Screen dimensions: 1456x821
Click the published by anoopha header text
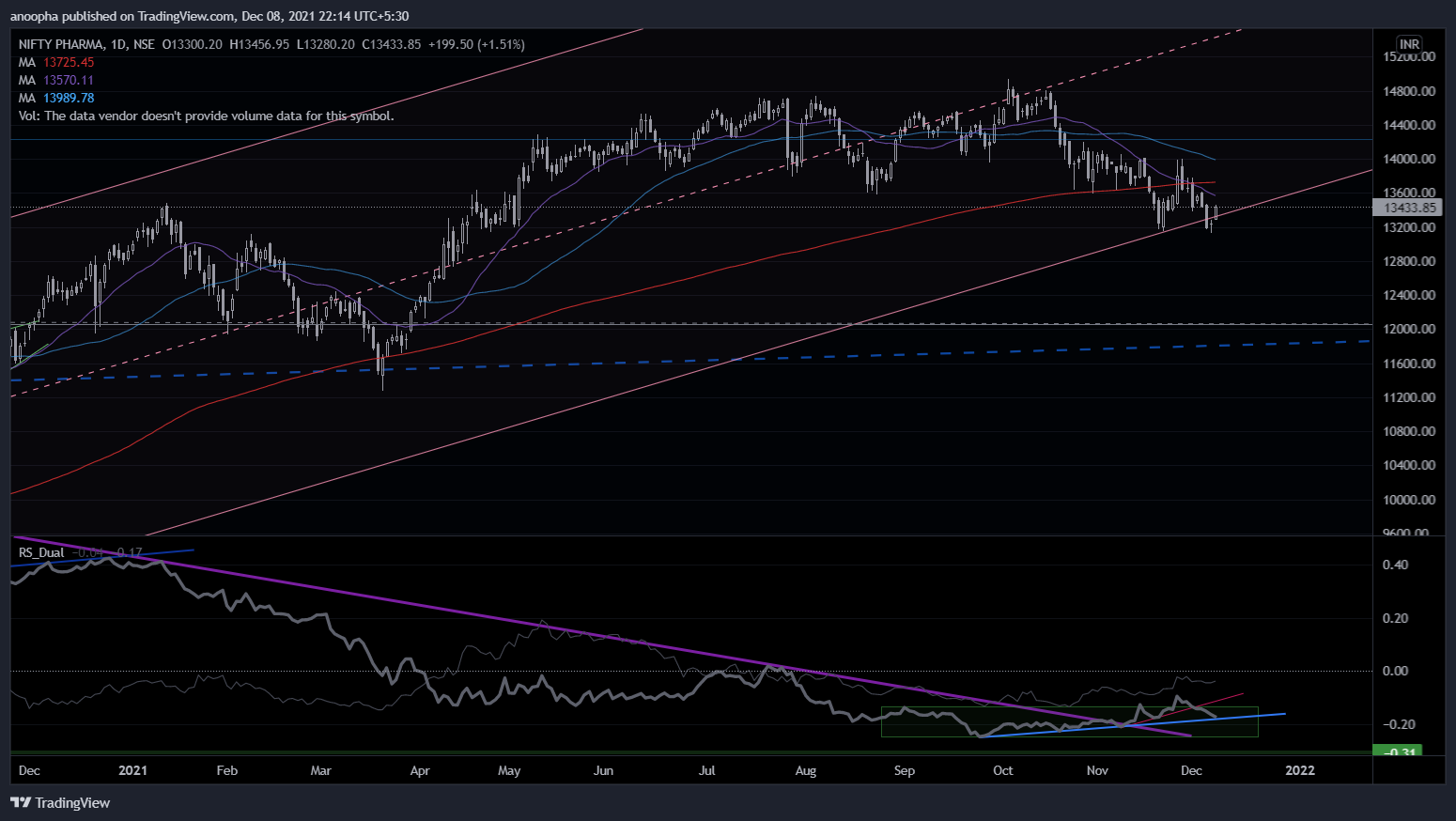[209, 16]
